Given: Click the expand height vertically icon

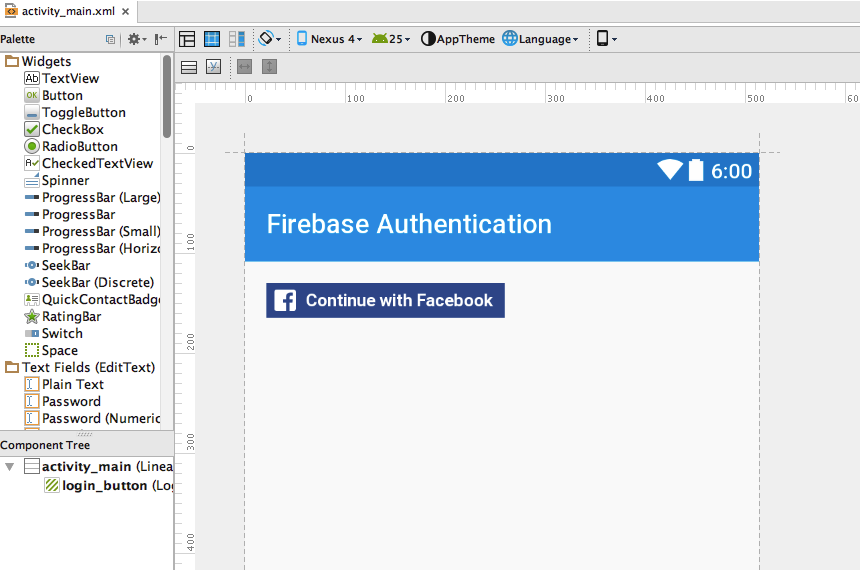Looking at the screenshot, I should 269,67.
